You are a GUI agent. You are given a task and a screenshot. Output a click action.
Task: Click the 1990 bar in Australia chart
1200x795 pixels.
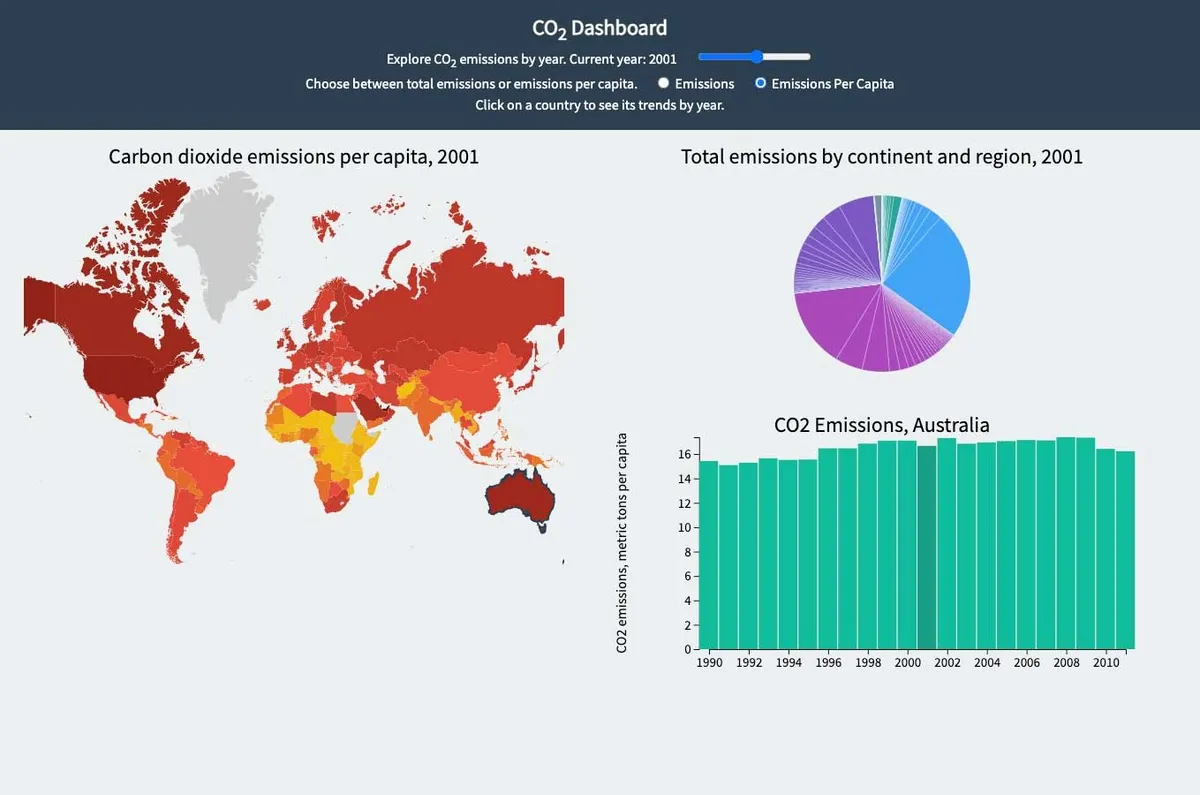(x=709, y=554)
